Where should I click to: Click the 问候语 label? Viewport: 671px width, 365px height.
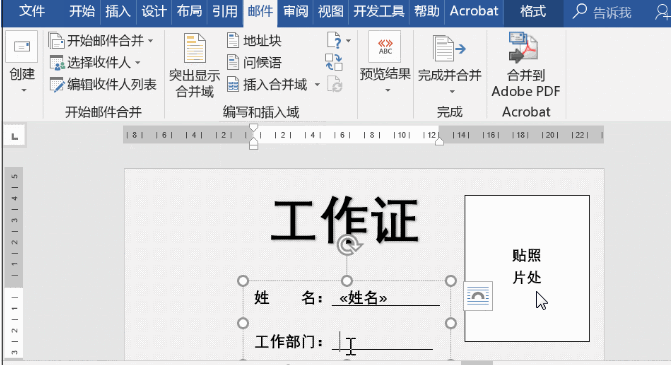(x=262, y=63)
